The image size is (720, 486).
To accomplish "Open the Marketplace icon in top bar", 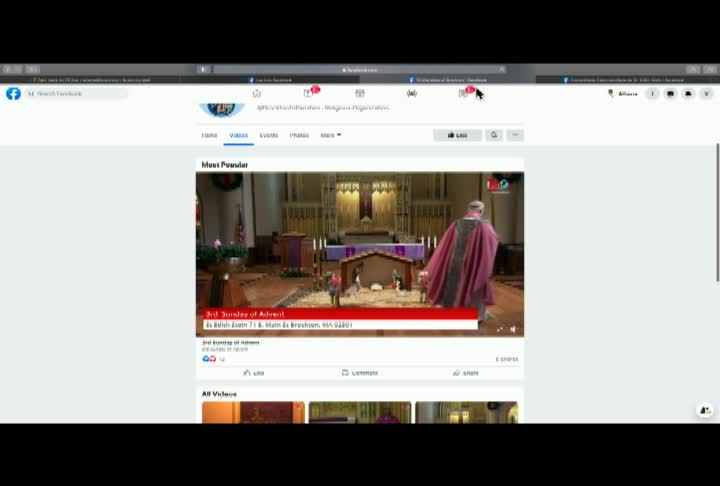I will click(360, 94).
